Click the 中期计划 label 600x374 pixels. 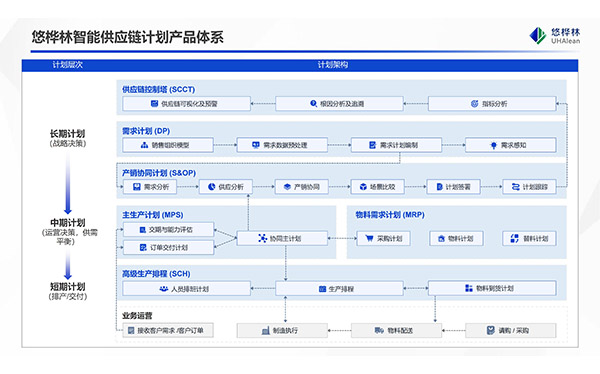68,222
